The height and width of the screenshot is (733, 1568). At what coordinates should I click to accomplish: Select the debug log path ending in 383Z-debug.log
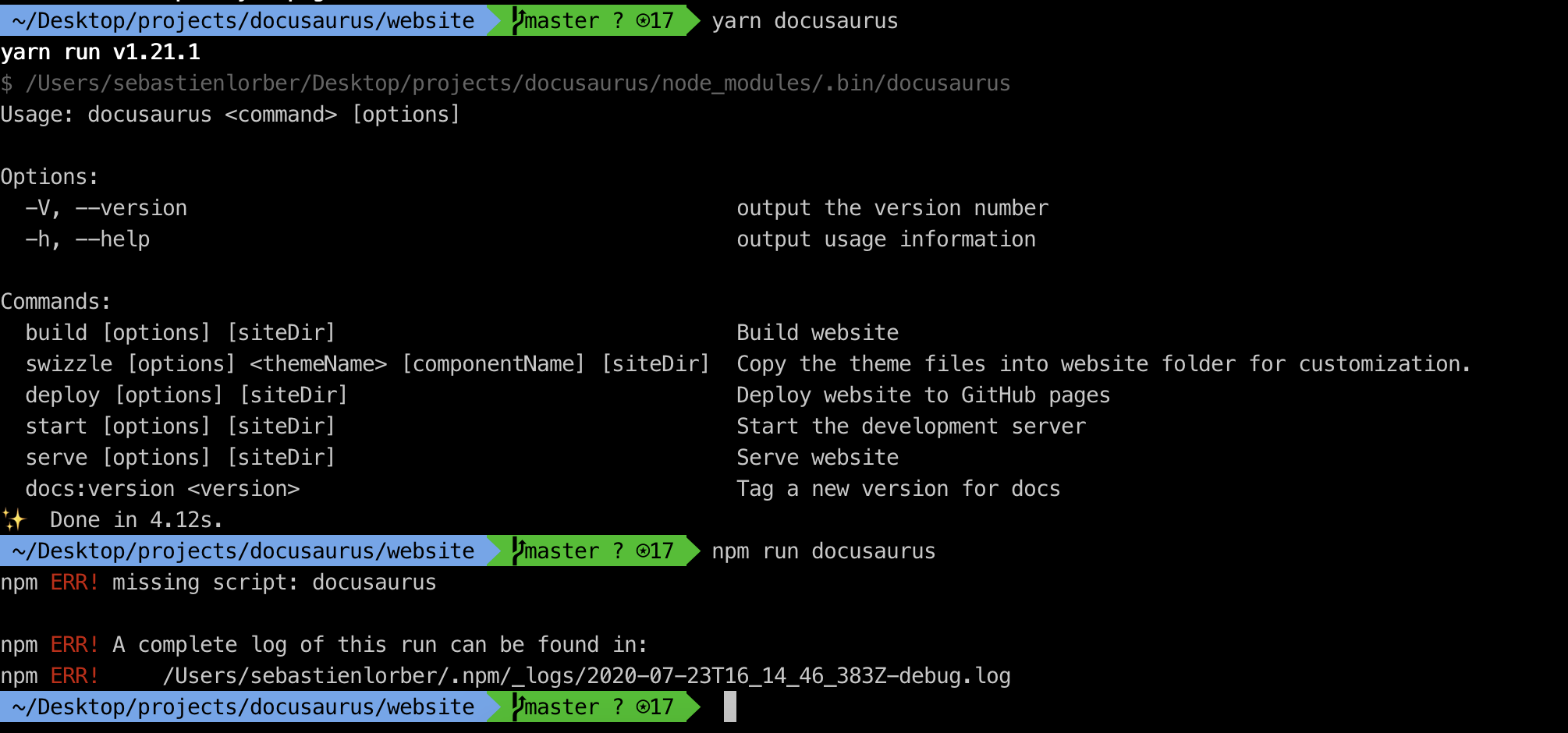coord(585,675)
